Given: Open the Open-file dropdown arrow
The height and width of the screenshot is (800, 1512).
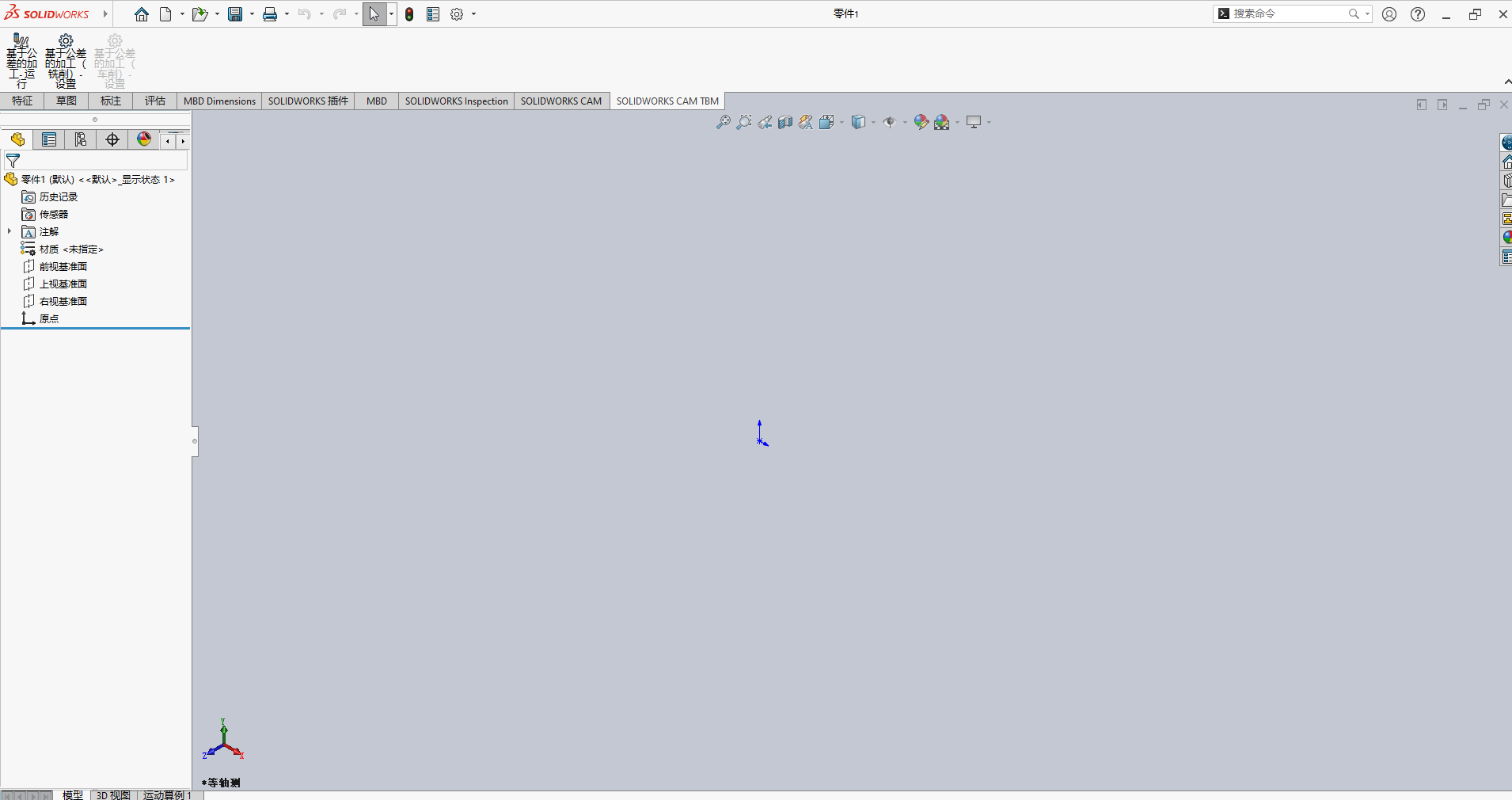Looking at the screenshot, I should pyautogui.click(x=217, y=14).
